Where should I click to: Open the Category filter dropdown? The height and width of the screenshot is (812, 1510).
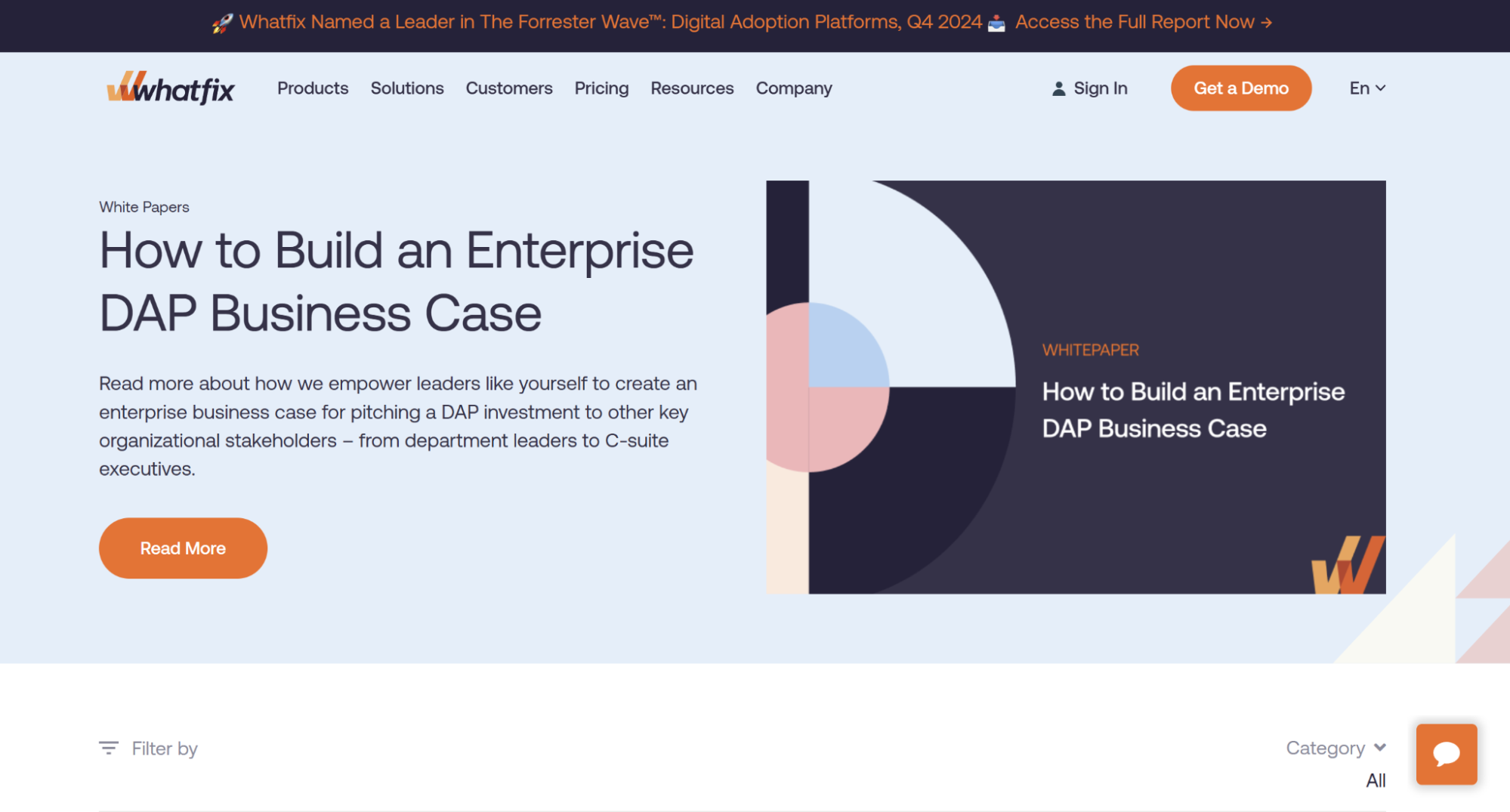[1335, 748]
